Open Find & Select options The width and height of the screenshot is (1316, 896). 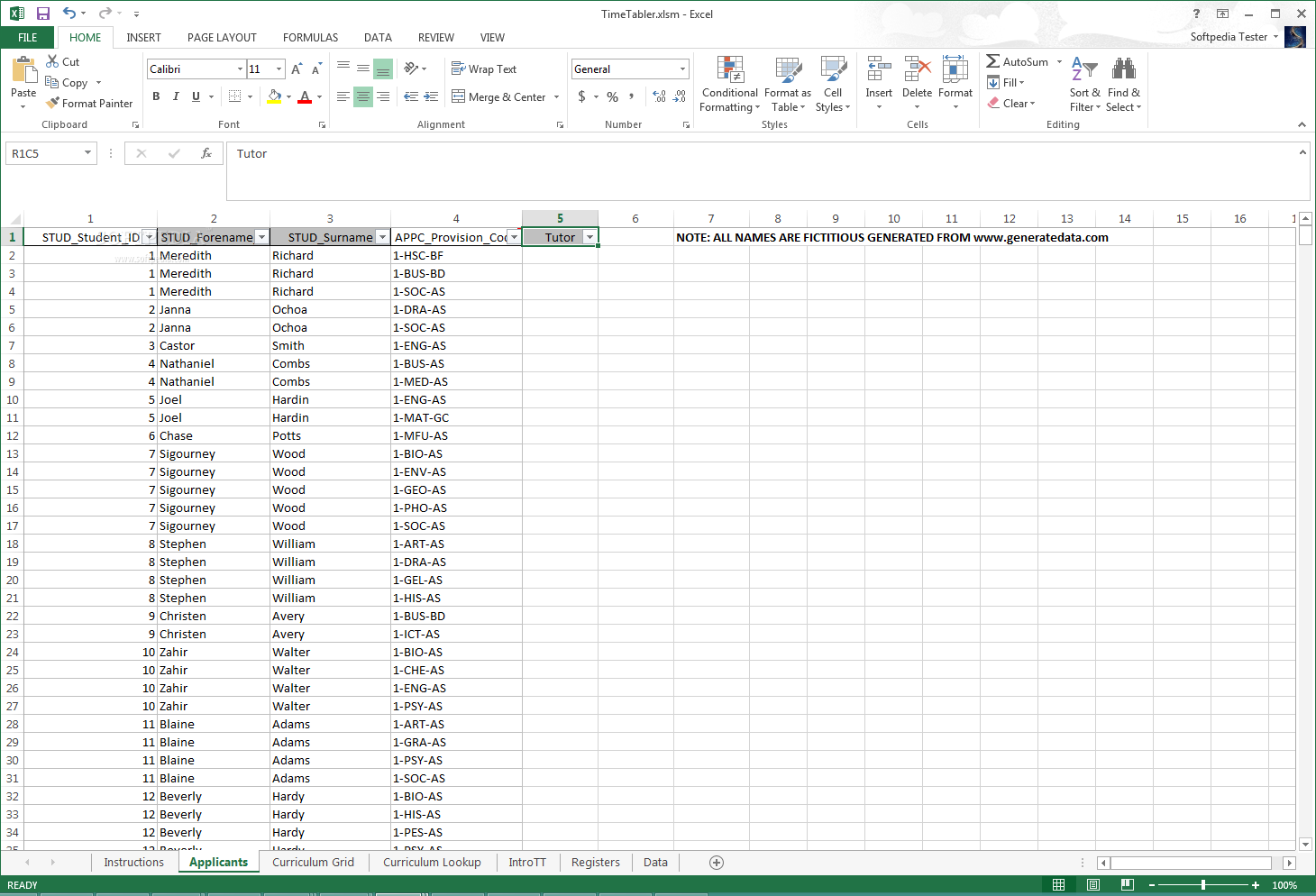pos(1123,84)
